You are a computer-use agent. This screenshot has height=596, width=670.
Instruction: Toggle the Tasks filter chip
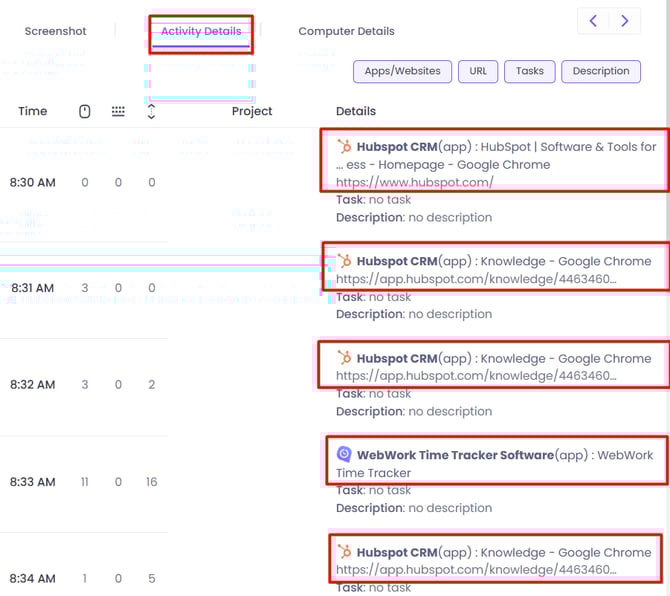530,71
